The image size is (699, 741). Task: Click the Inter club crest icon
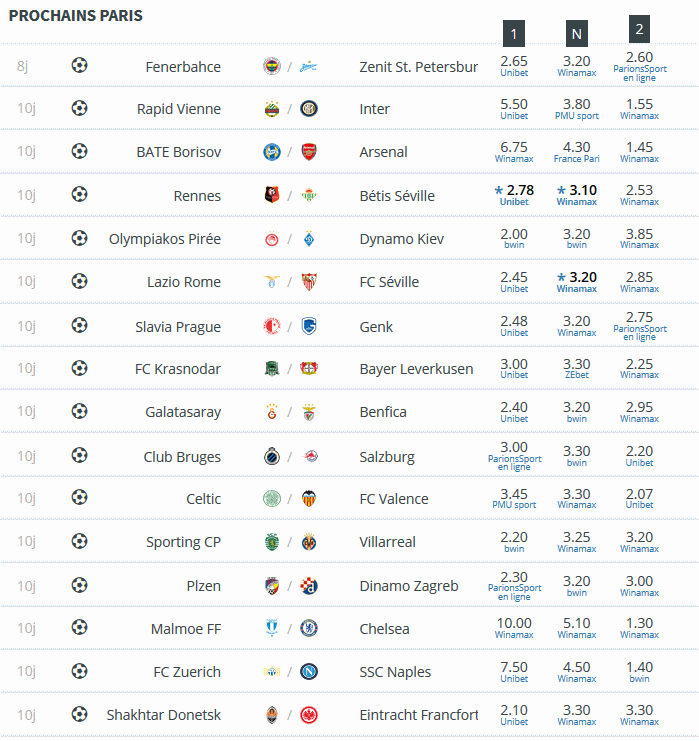[x=309, y=109]
